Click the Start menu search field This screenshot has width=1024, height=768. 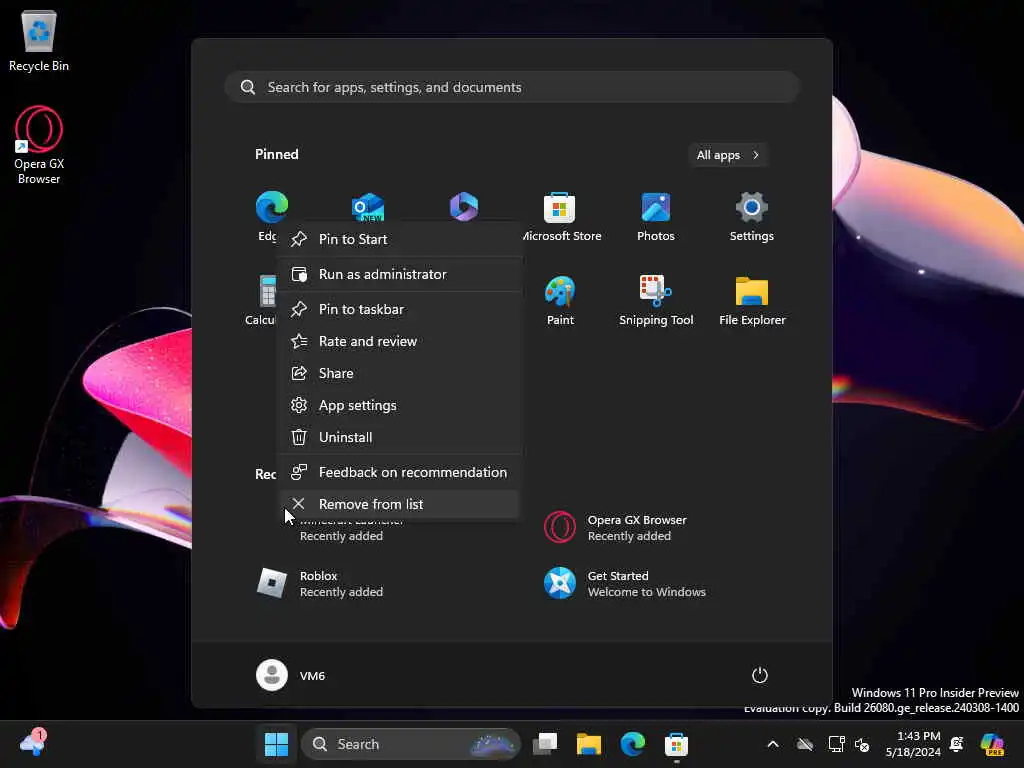pos(512,87)
